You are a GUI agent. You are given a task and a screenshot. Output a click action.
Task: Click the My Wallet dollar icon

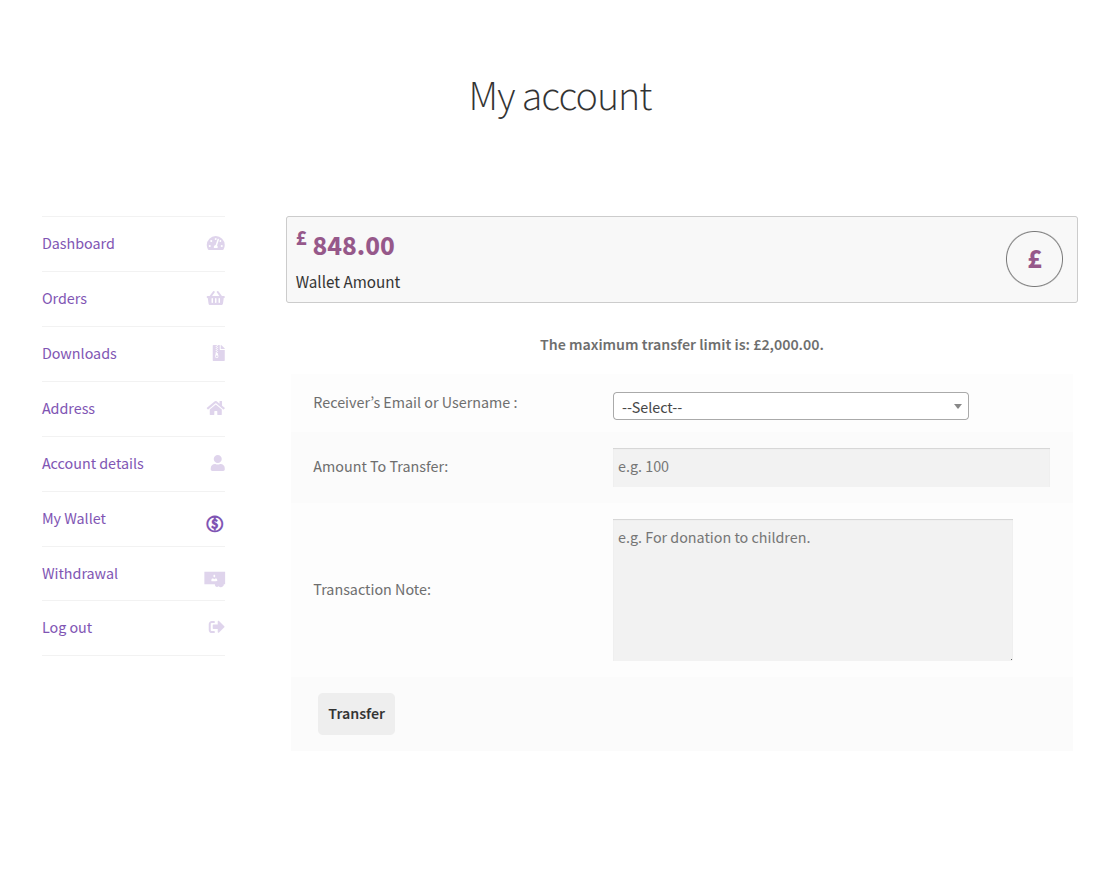[x=215, y=523]
